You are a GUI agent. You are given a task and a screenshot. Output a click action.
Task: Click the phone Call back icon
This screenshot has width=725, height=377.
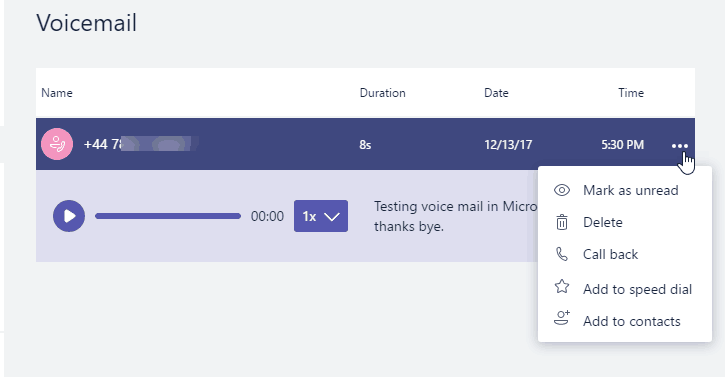tap(562, 254)
